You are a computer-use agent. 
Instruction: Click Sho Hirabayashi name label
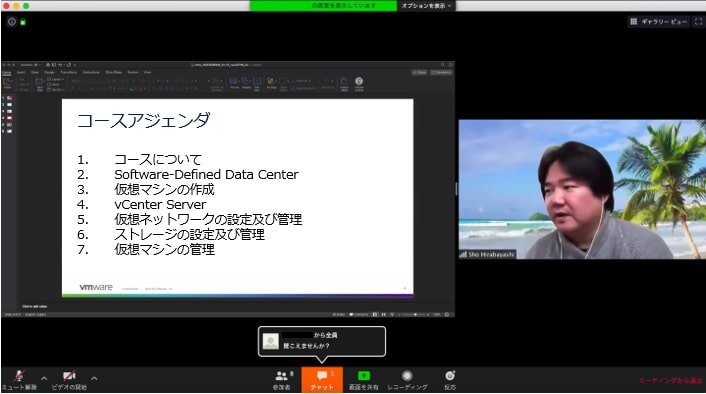[487, 254]
